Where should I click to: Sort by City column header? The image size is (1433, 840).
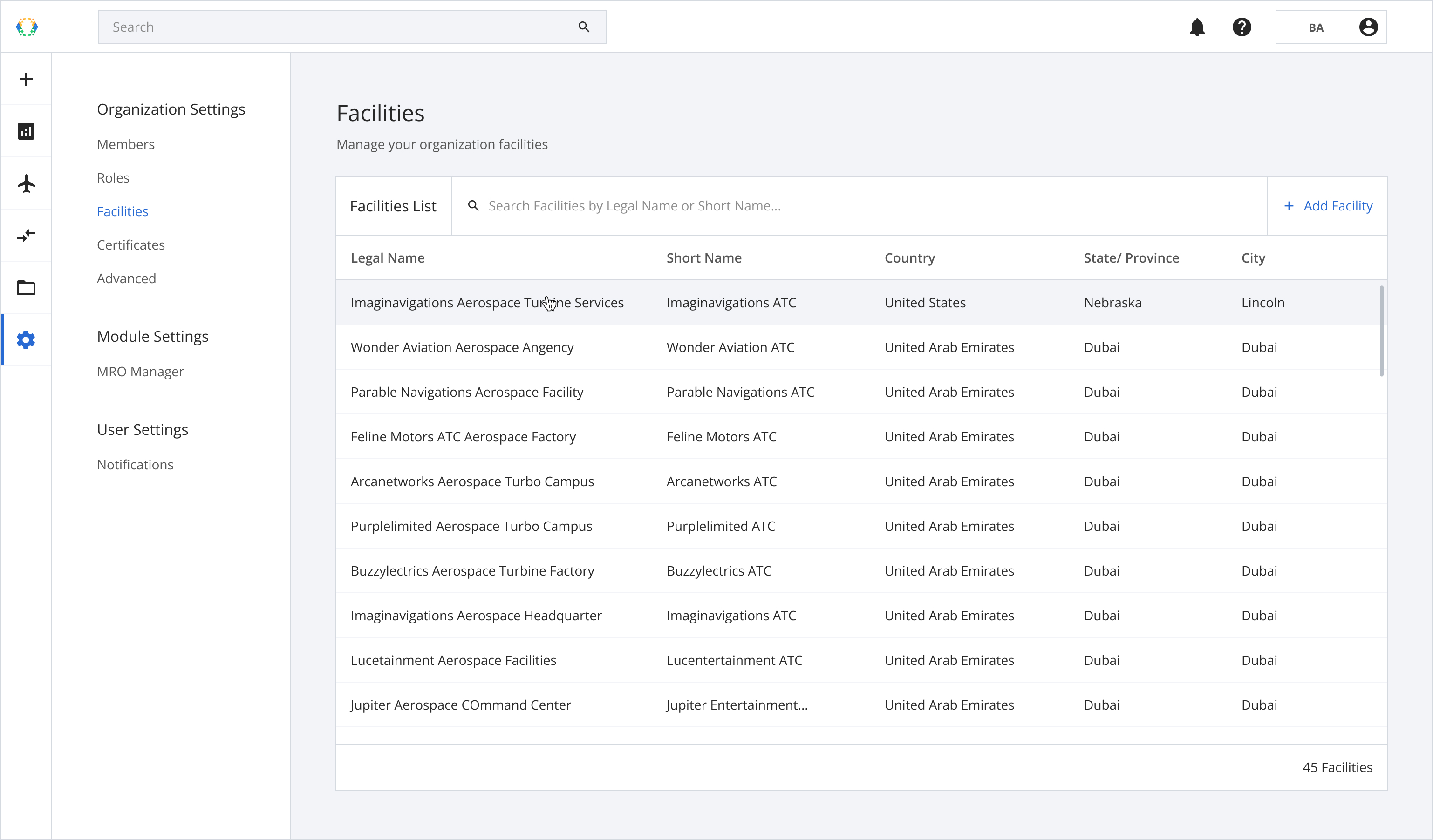tap(1253, 258)
